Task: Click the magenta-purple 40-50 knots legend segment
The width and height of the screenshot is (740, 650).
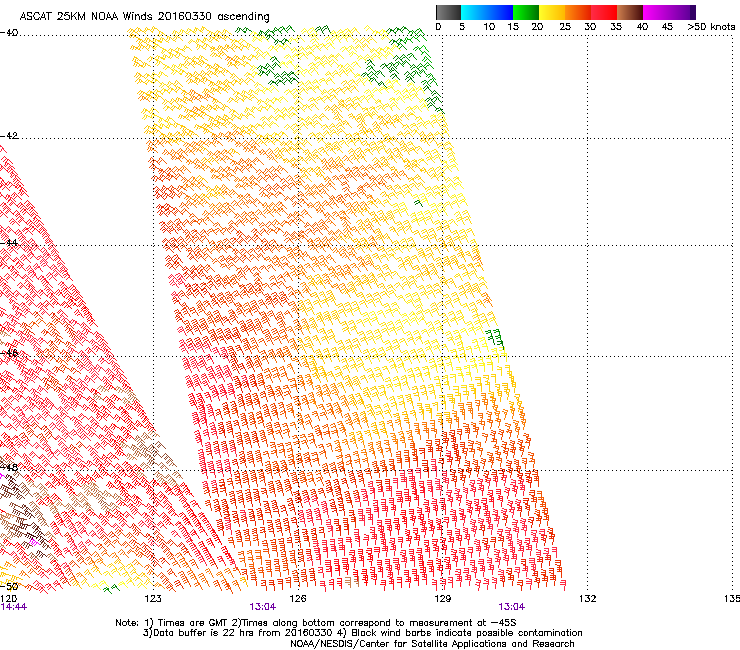Action: (x=669, y=12)
